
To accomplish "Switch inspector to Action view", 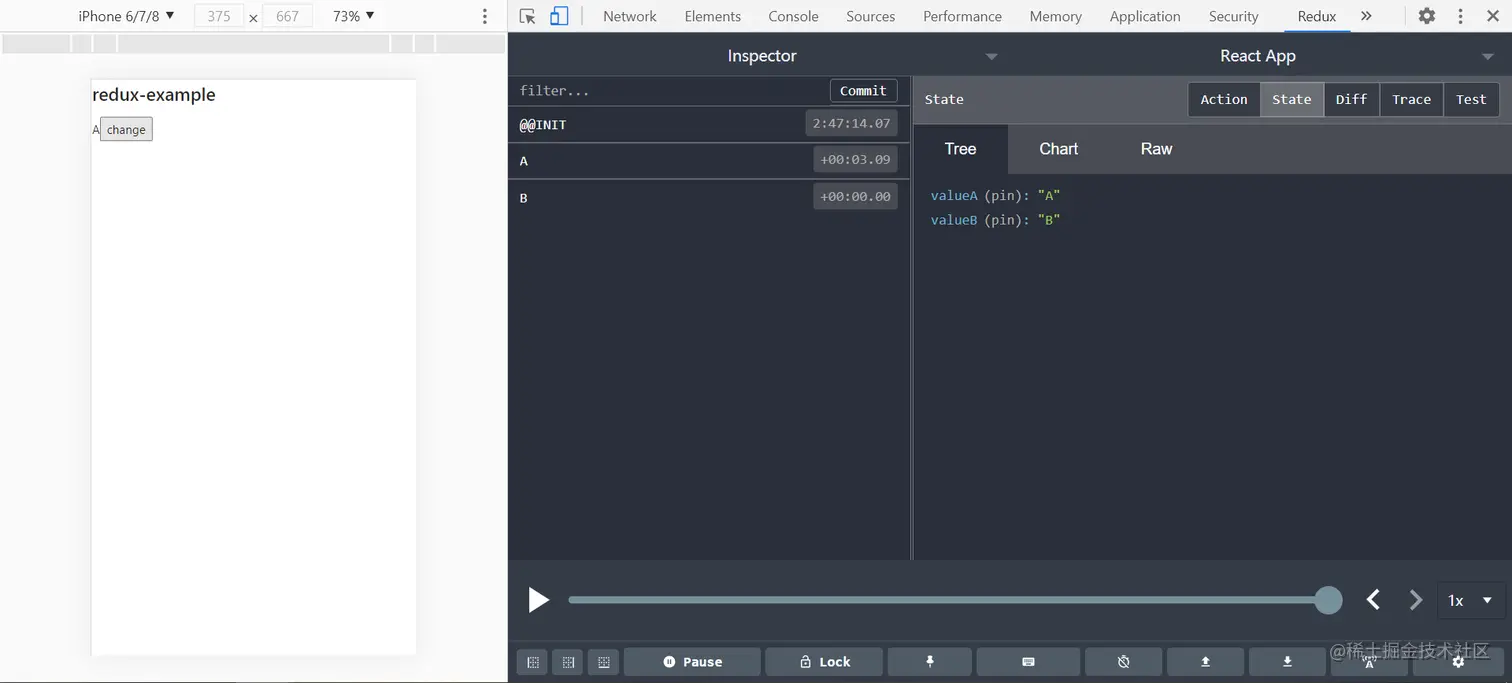I will click(x=1224, y=99).
